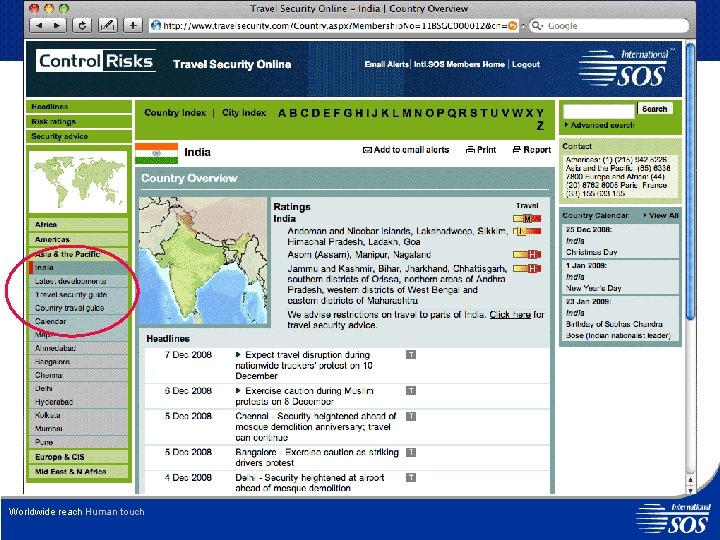Viewport: 720px width, 540px height.
Task: Open Advanced search arrow link
Action: 600,125
